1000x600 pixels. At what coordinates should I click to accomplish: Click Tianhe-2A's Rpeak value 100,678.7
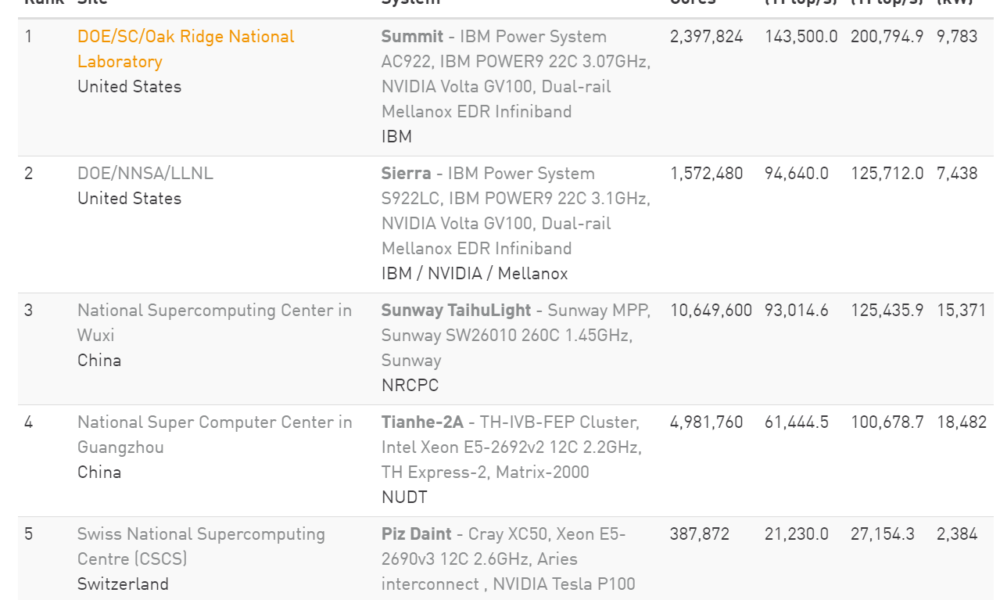[x=887, y=422]
